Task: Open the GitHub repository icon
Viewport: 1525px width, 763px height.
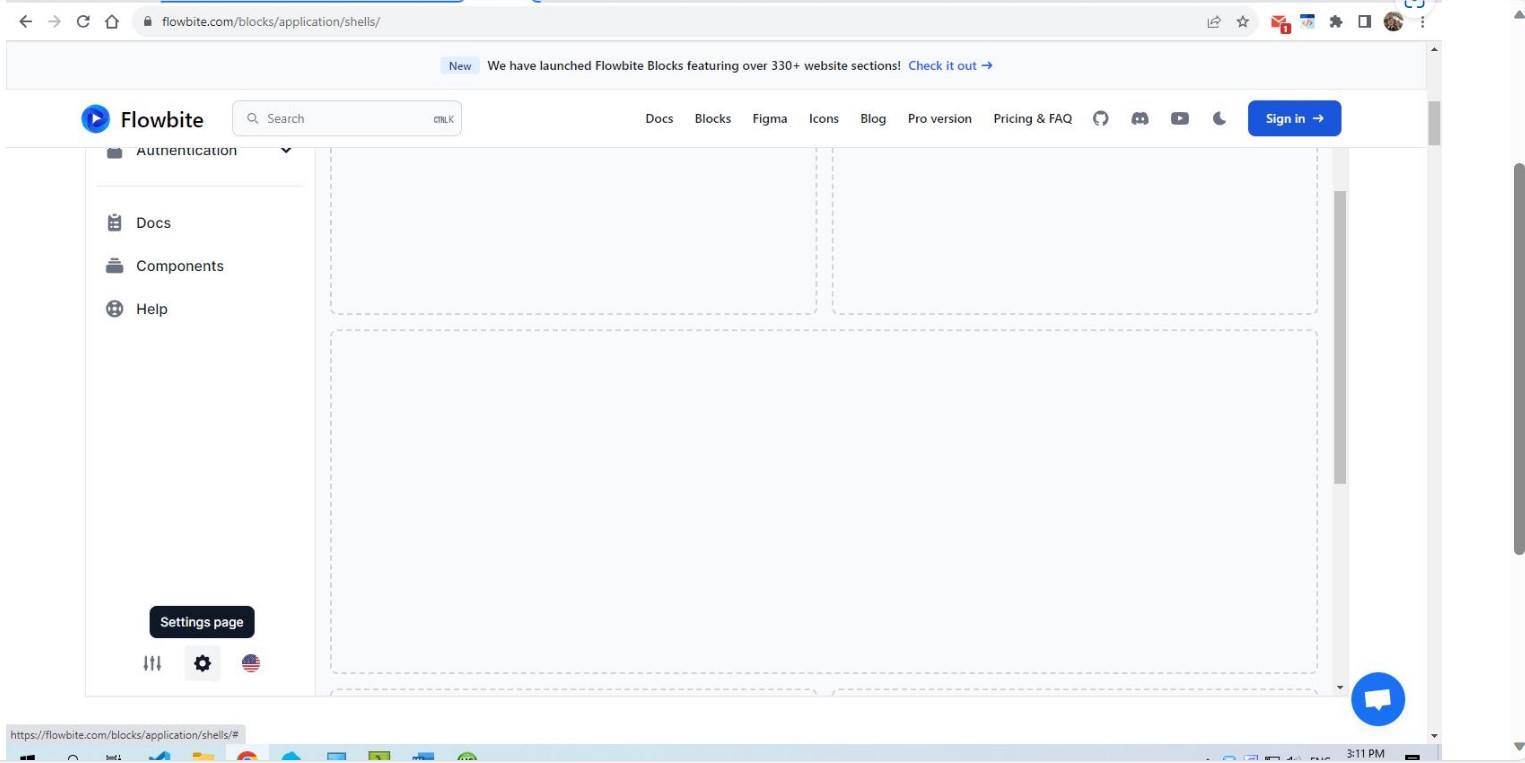Action: [1100, 119]
